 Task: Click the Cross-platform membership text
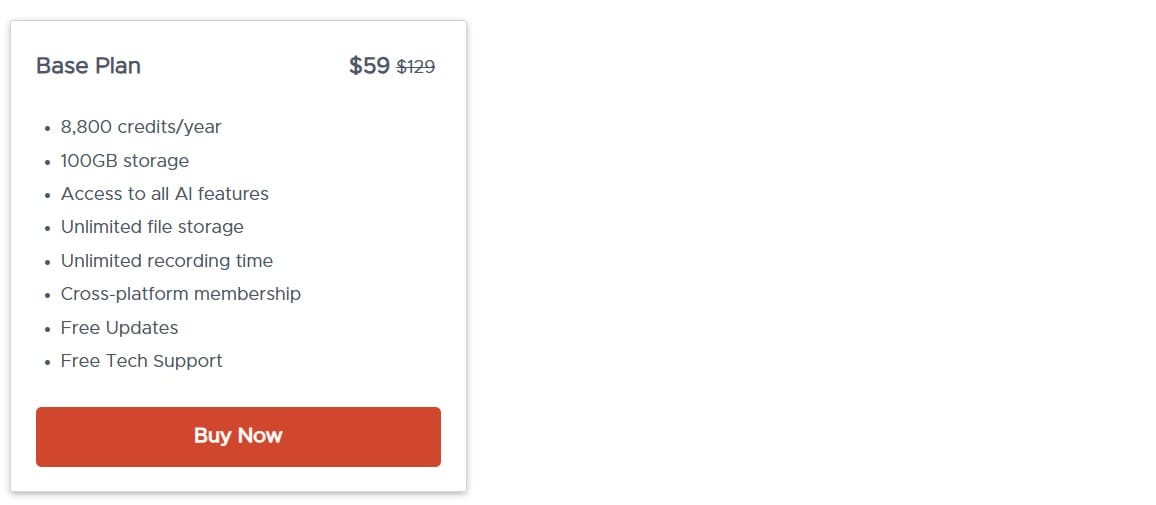coord(181,294)
